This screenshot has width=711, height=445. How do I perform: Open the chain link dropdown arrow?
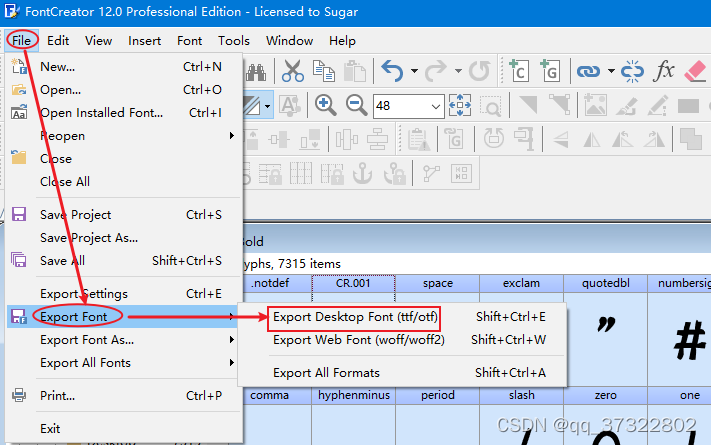[x=611, y=71]
